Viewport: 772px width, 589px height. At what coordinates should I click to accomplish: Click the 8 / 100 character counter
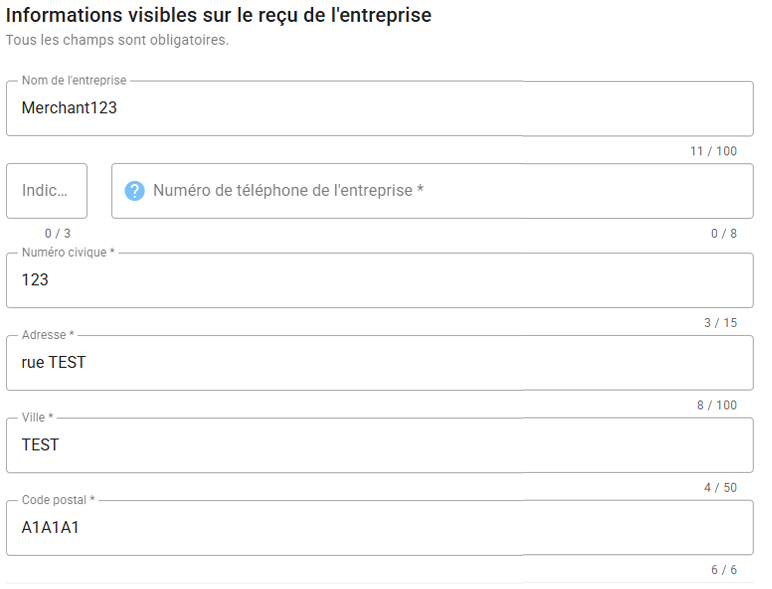[x=716, y=405]
